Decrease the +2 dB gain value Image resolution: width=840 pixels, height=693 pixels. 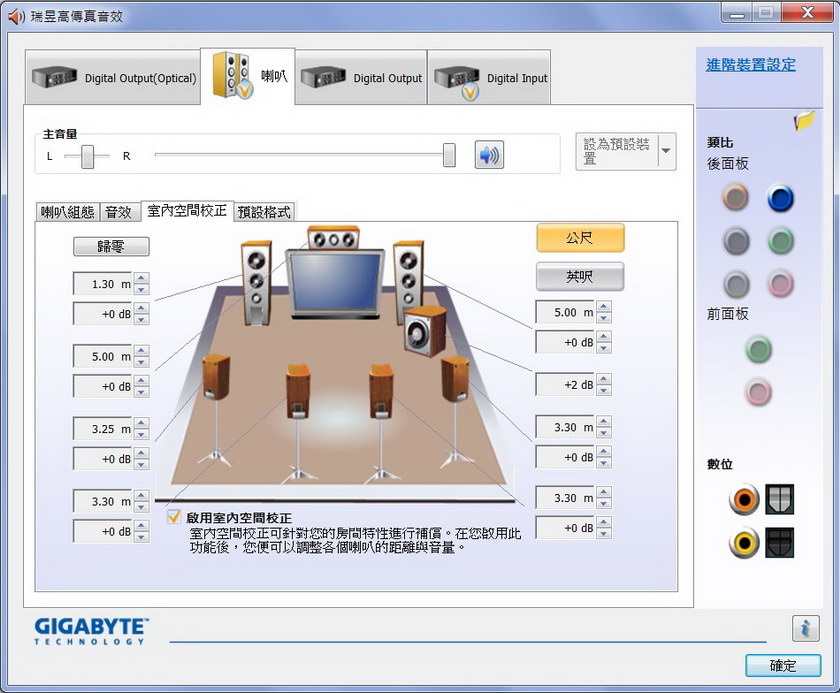coord(604,390)
